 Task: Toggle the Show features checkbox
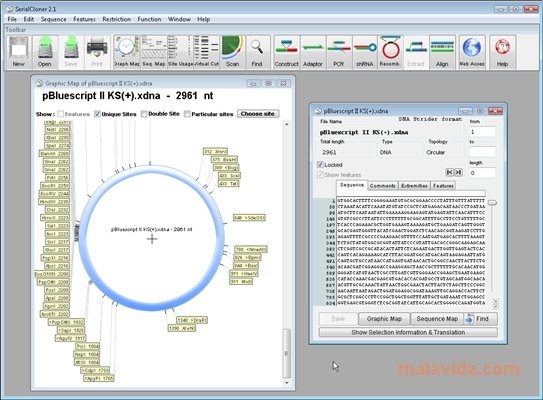(x=320, y=175)
